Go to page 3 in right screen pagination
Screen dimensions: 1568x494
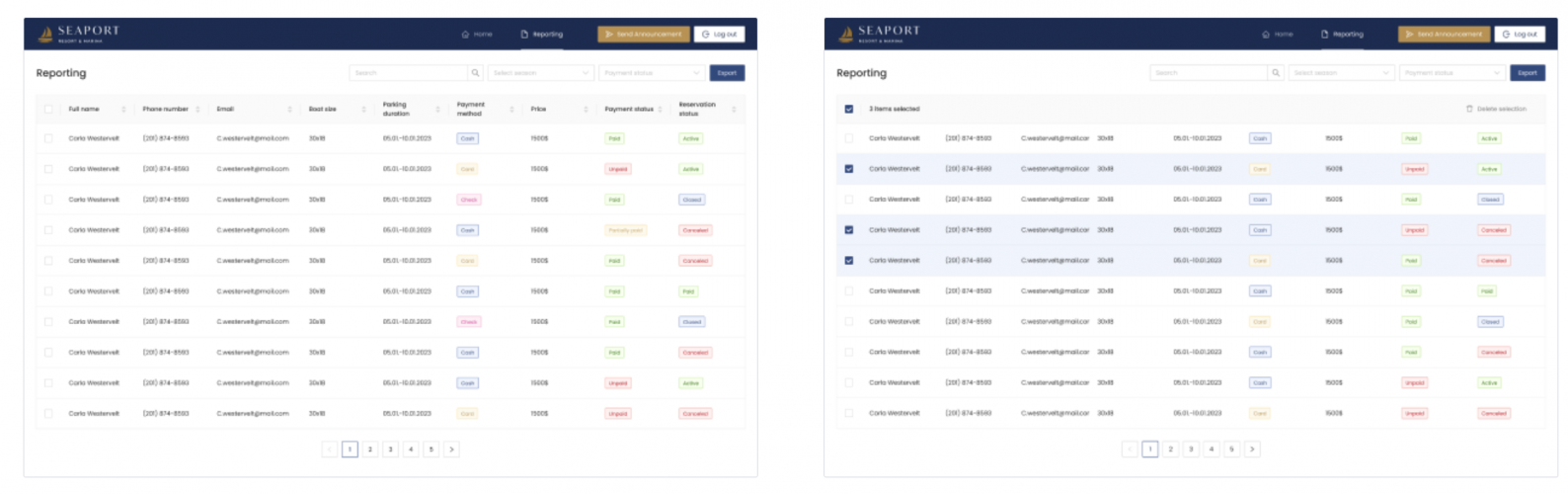pos(1191,450)
